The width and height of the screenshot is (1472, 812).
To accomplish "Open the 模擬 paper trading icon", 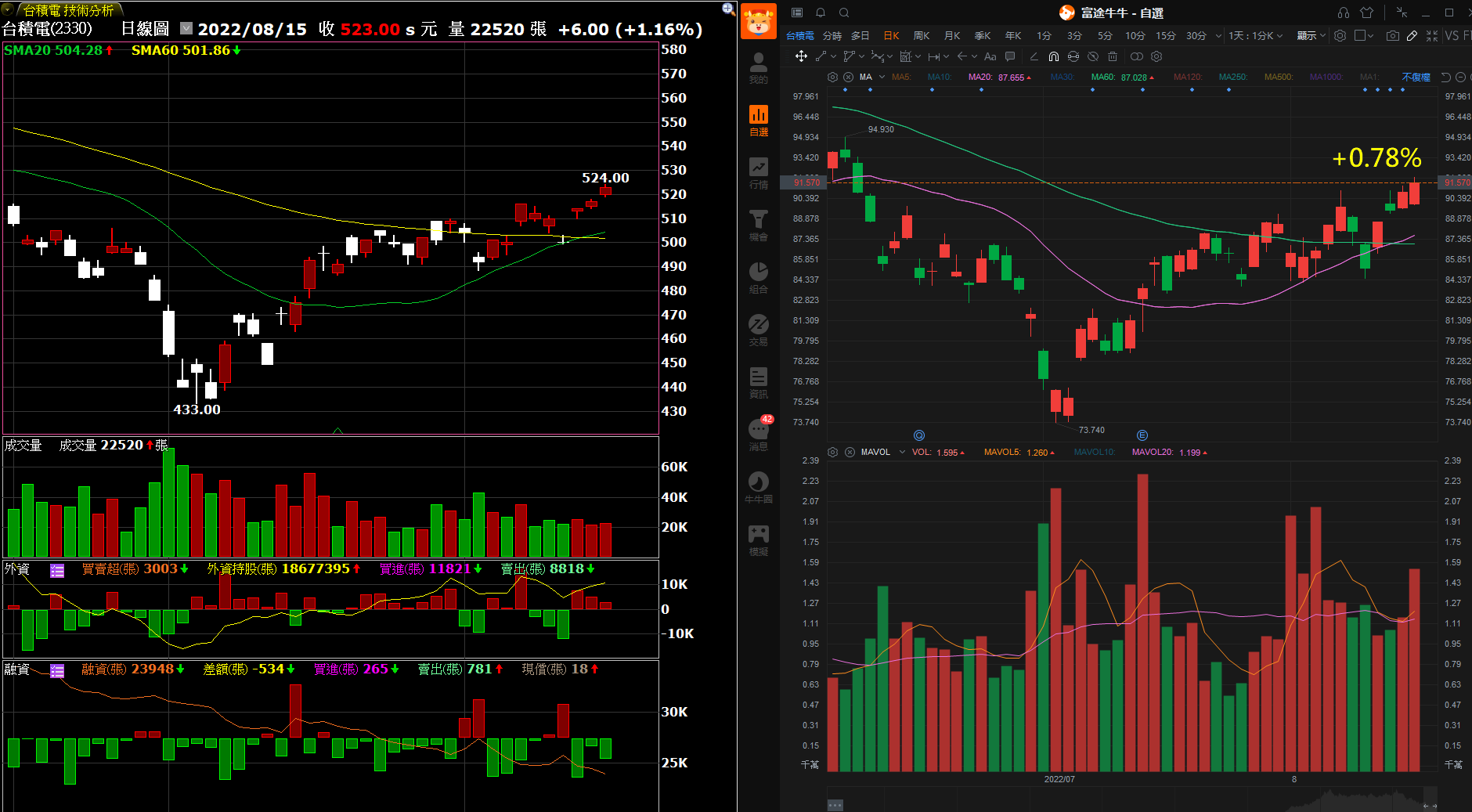I will 758,540.
